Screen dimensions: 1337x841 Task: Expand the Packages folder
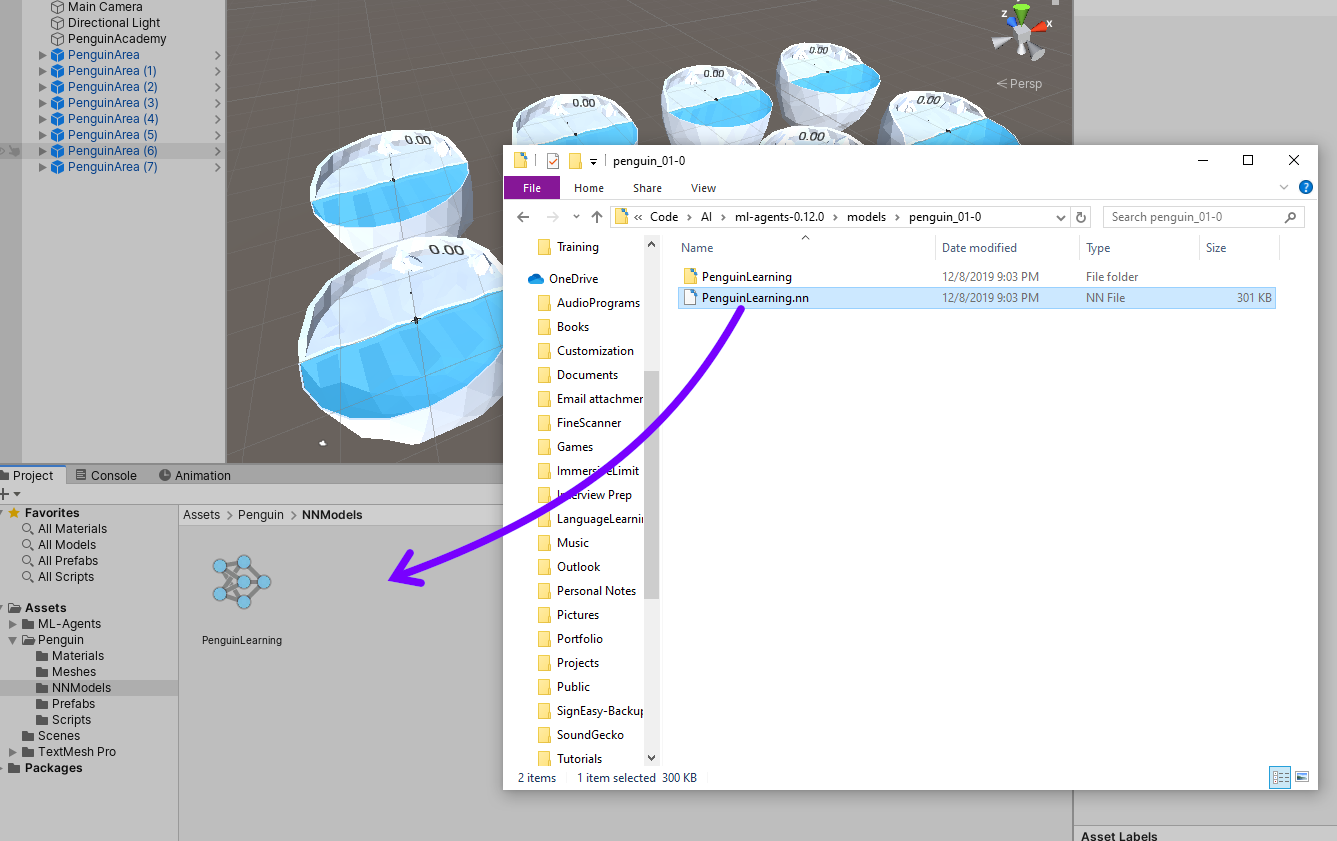(3, 768)
